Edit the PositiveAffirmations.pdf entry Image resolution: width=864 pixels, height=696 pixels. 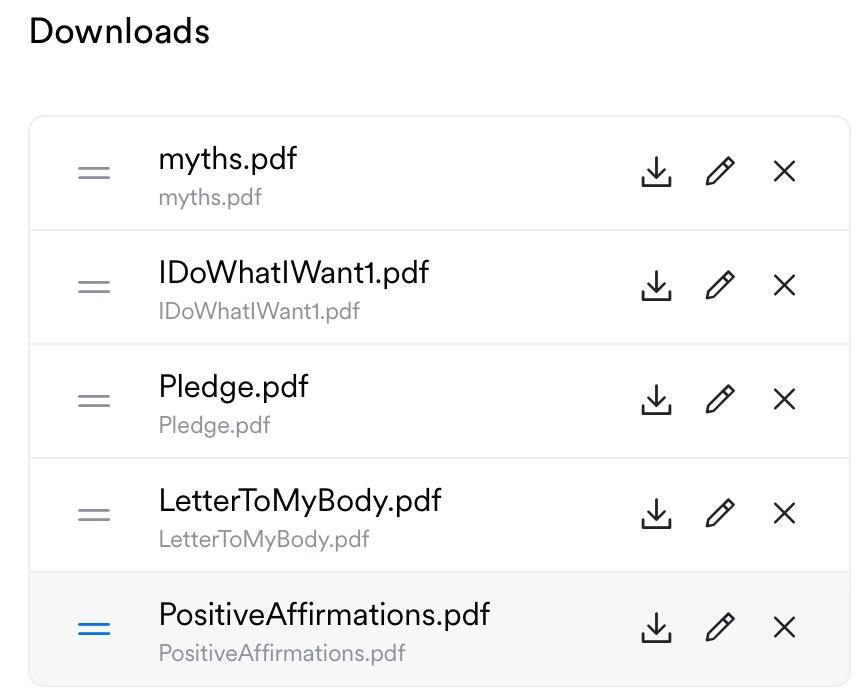point(720,629)
